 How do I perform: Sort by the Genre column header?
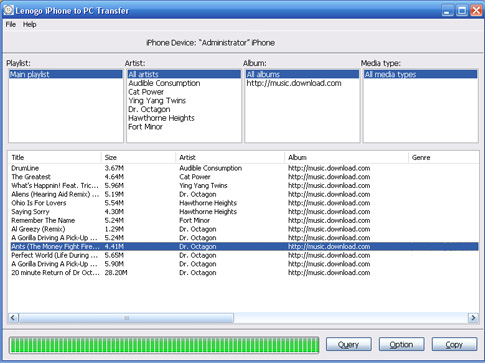tap(443, 157)
